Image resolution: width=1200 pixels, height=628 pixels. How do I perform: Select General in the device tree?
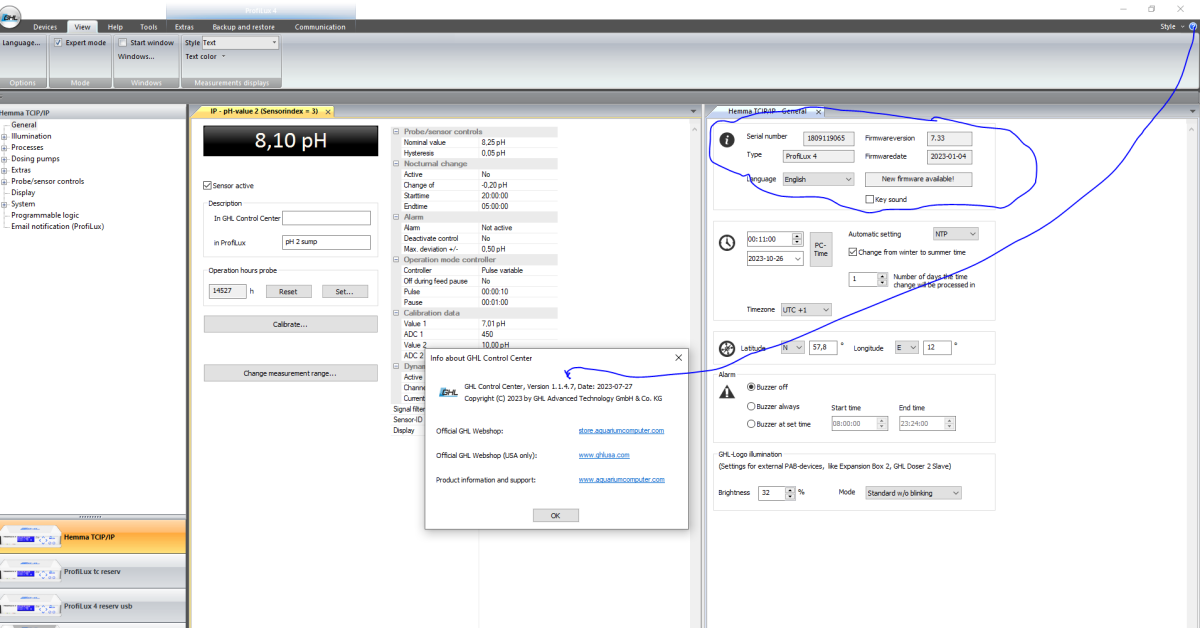pos(24,125)
